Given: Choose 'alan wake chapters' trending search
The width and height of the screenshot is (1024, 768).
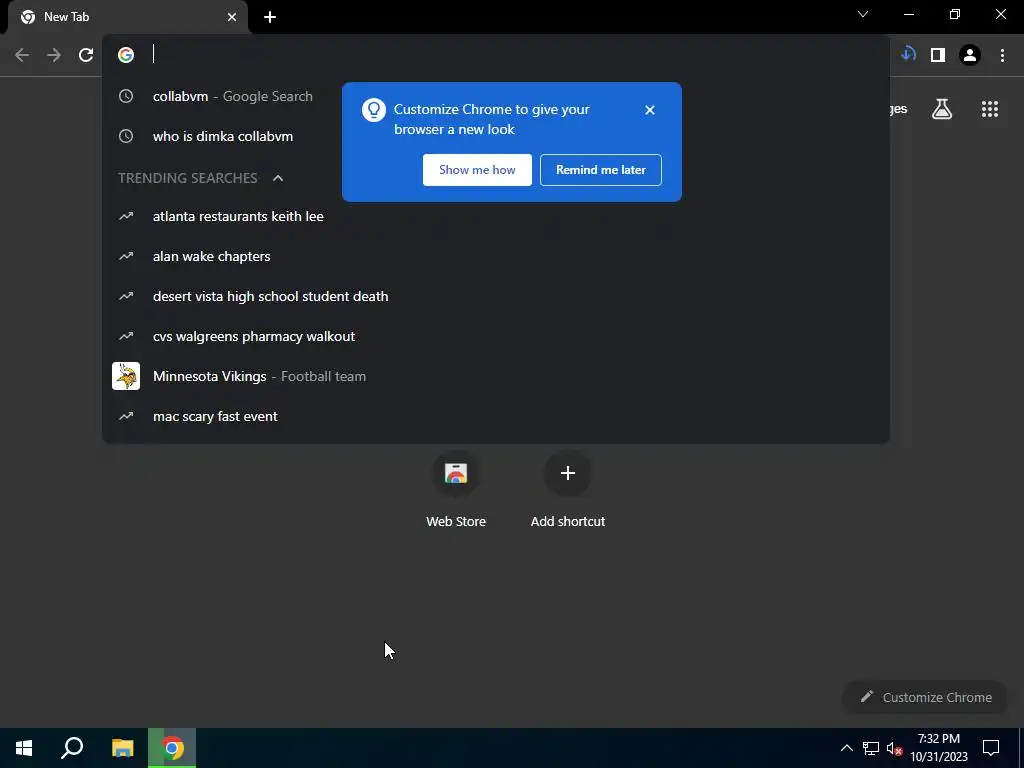Looking at the screenshot, I should [496, 256].
